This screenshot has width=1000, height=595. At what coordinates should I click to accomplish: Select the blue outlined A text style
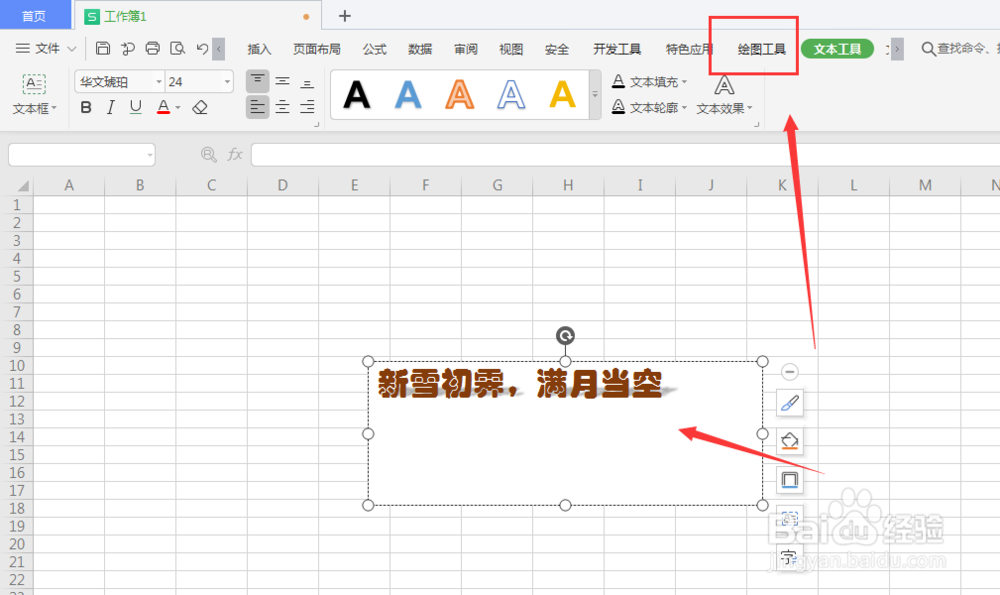510,93
